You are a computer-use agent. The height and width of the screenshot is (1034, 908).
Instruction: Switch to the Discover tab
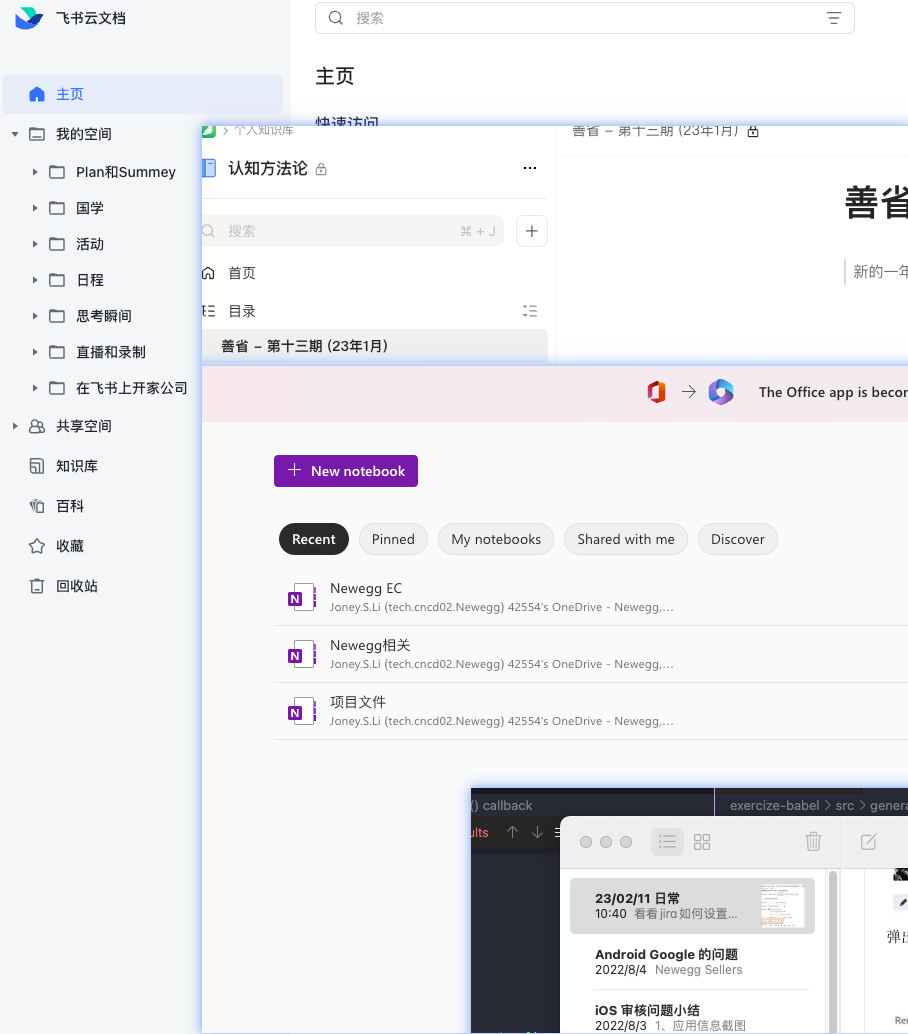point(738,539)
